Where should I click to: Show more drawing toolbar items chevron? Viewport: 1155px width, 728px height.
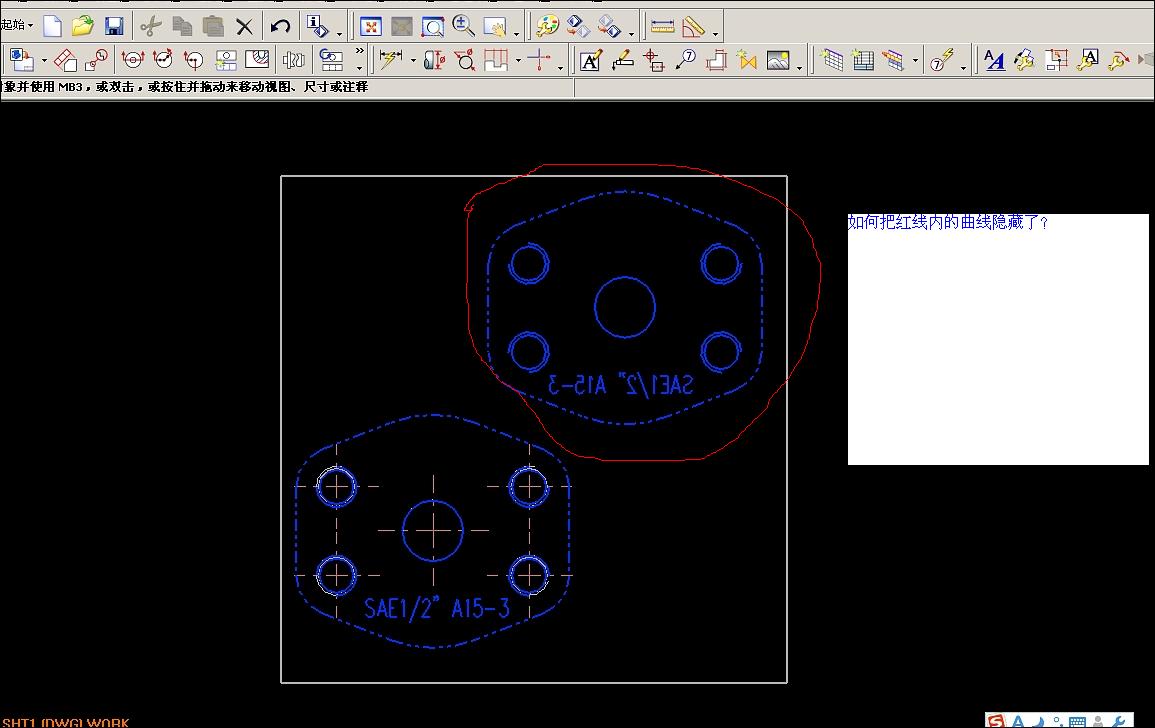coord(359,51)
